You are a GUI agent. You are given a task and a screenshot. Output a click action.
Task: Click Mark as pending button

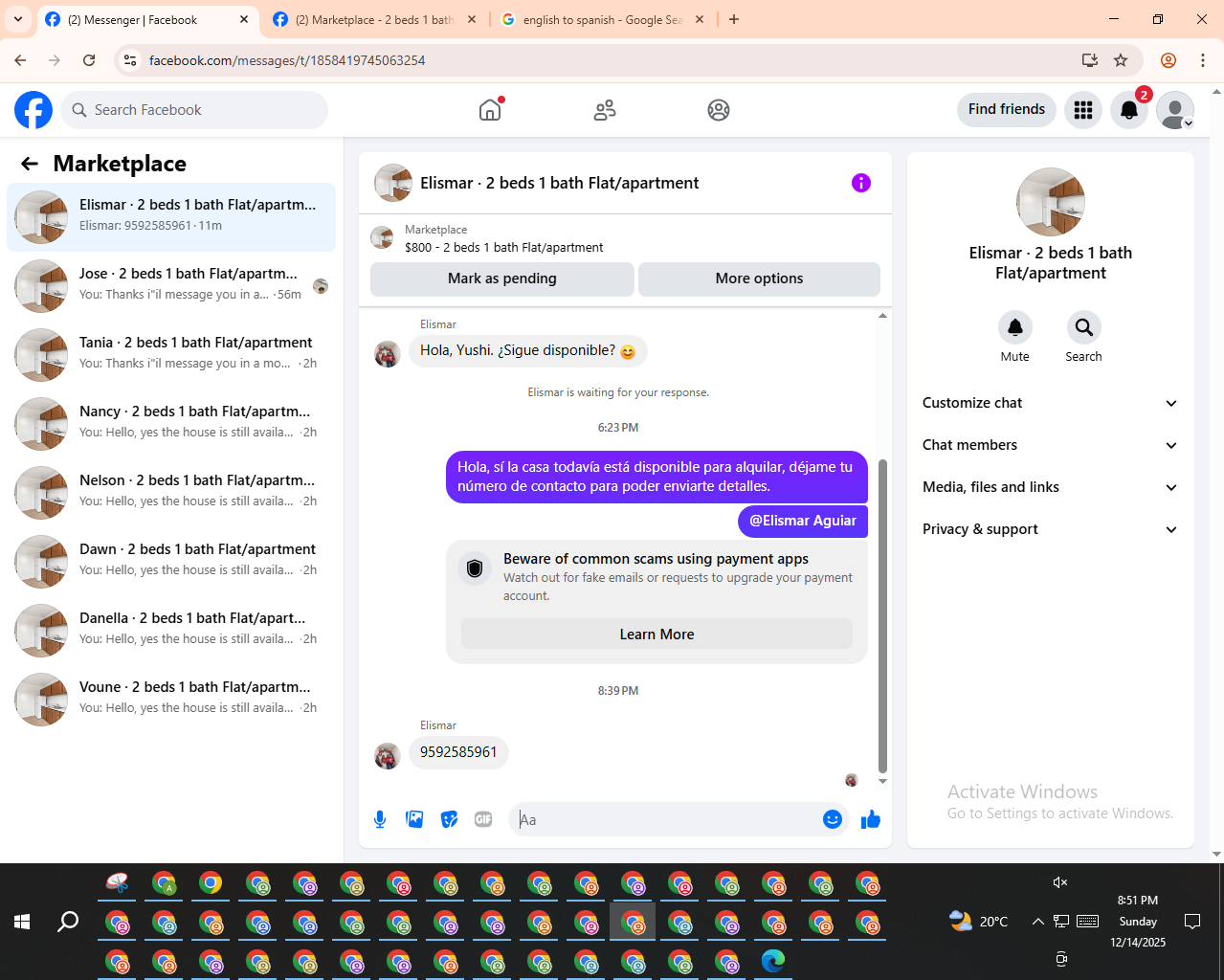(502, 278)
